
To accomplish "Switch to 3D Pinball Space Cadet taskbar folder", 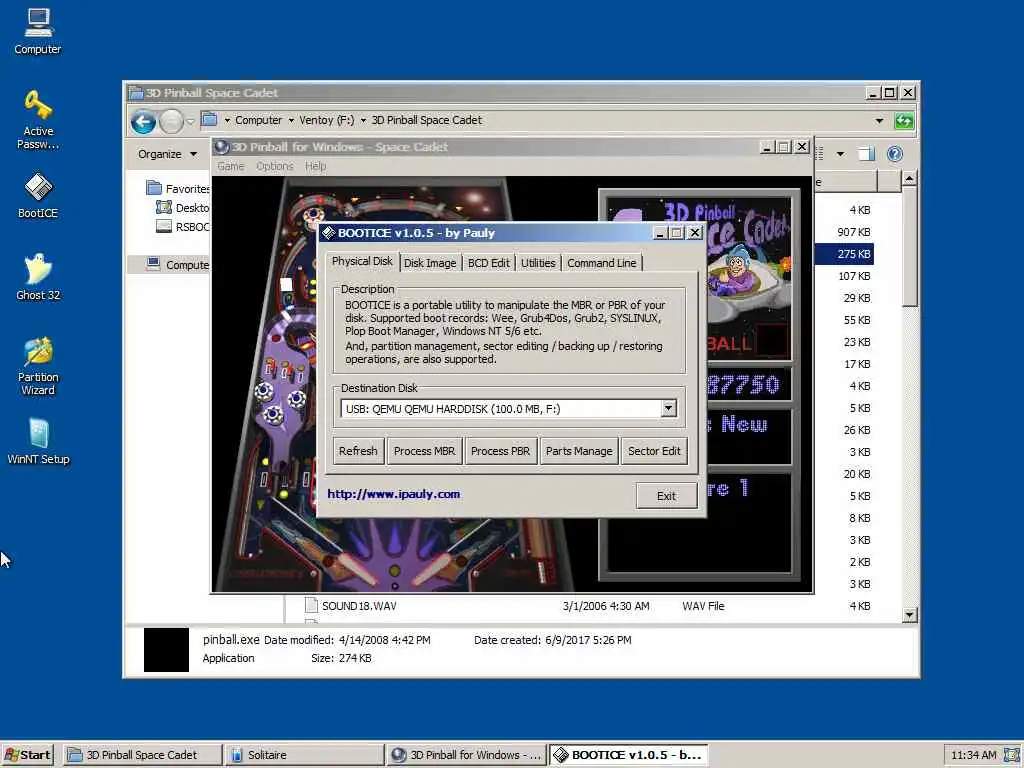I will [x=142, y=755].
